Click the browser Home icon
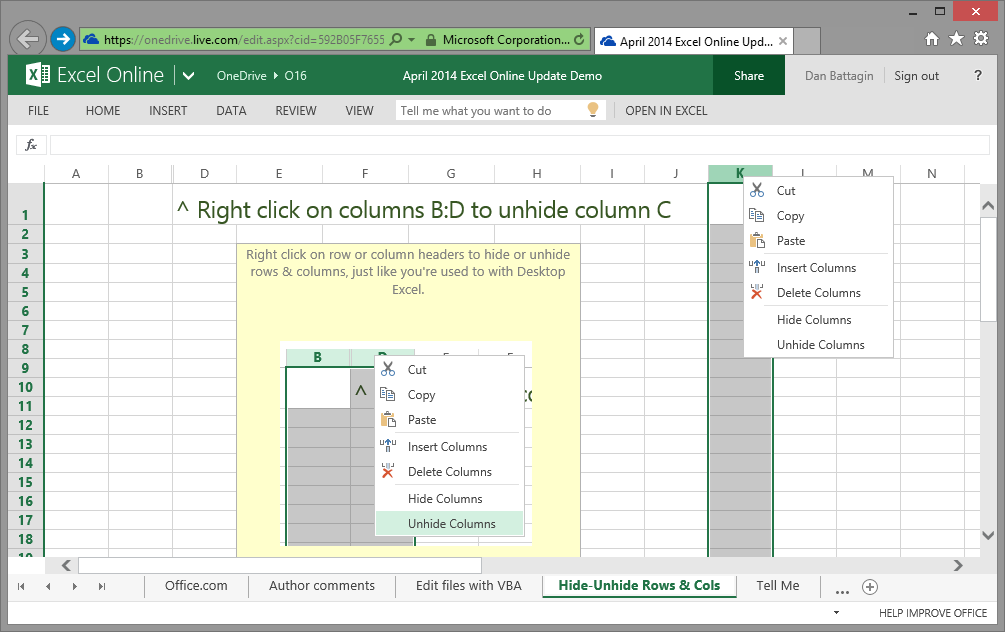Viewport: 1005px width, 632px height. (932, 39)
